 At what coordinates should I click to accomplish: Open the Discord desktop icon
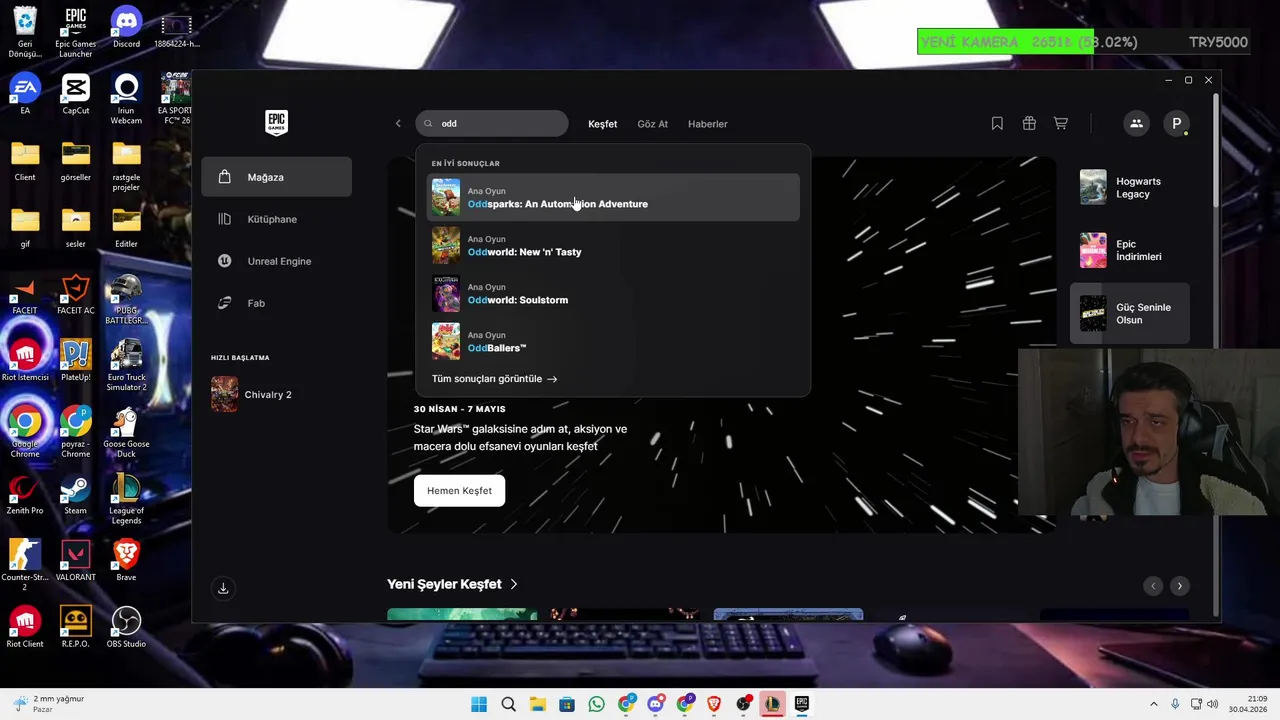coord(126,28)
